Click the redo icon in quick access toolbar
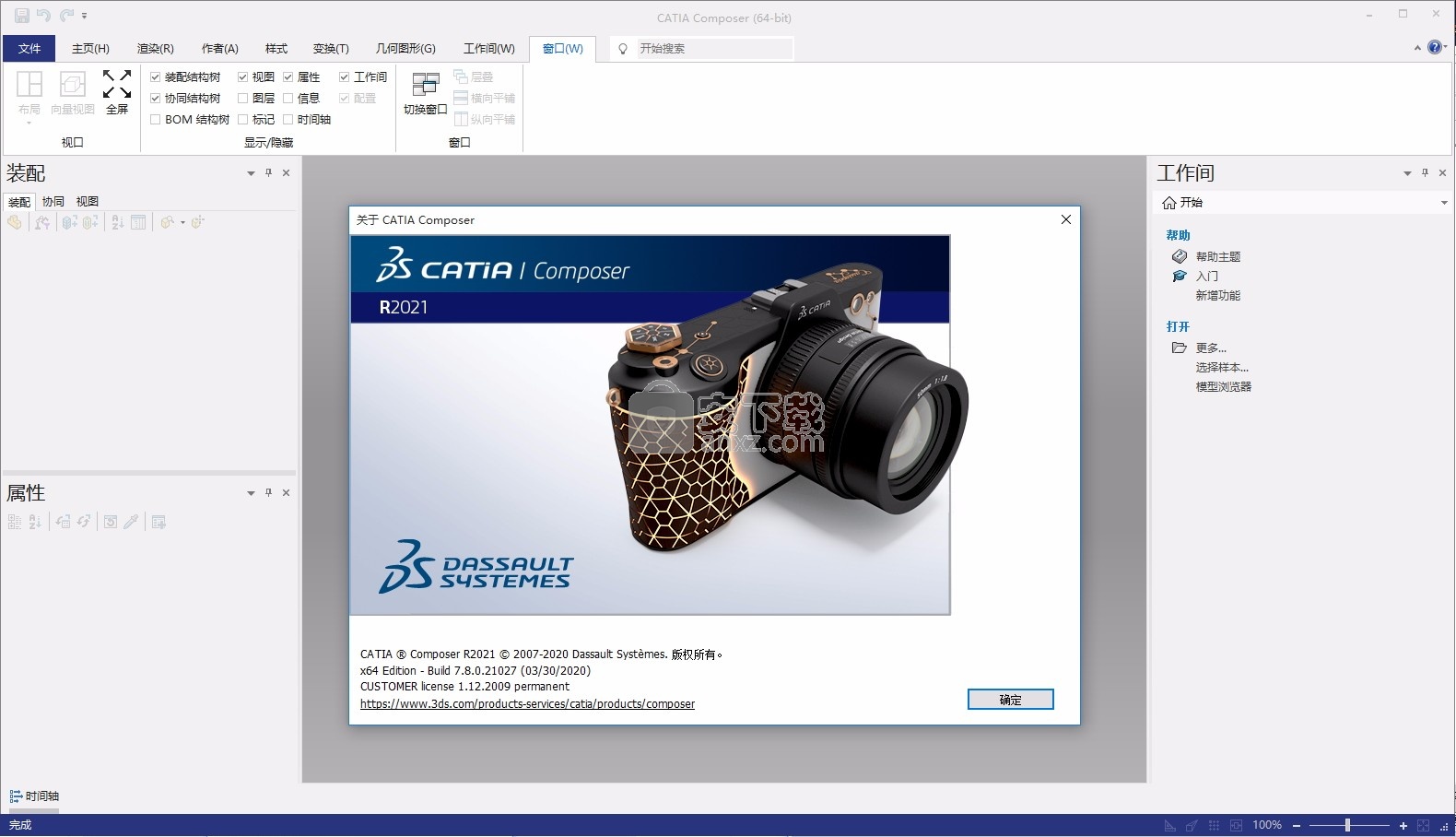 coord(66,16)
